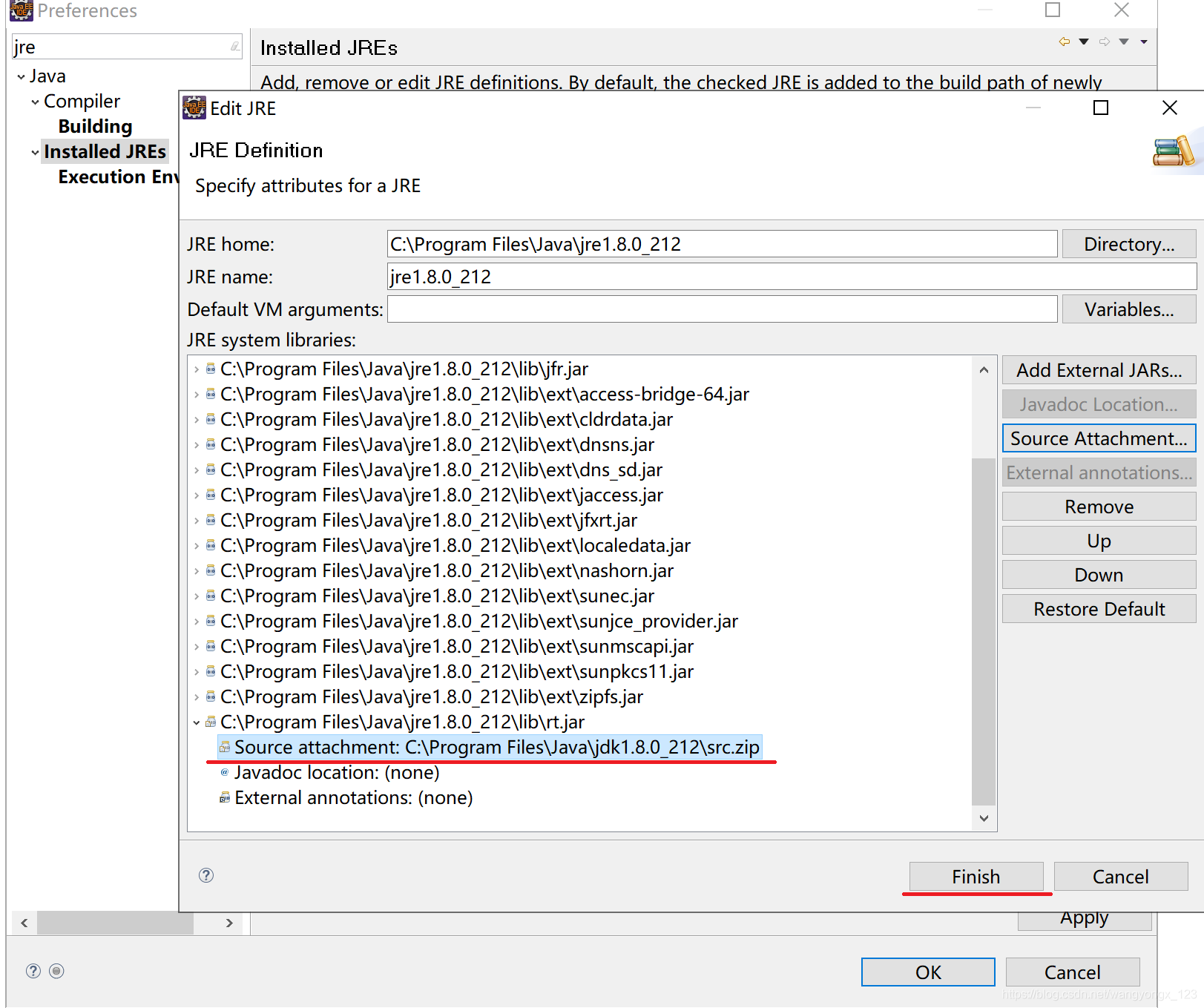The height and width of the screenshot is (1008, 1204).
Task: Click the jar icon of jfr.jar
Action: [x=211, y=369]
